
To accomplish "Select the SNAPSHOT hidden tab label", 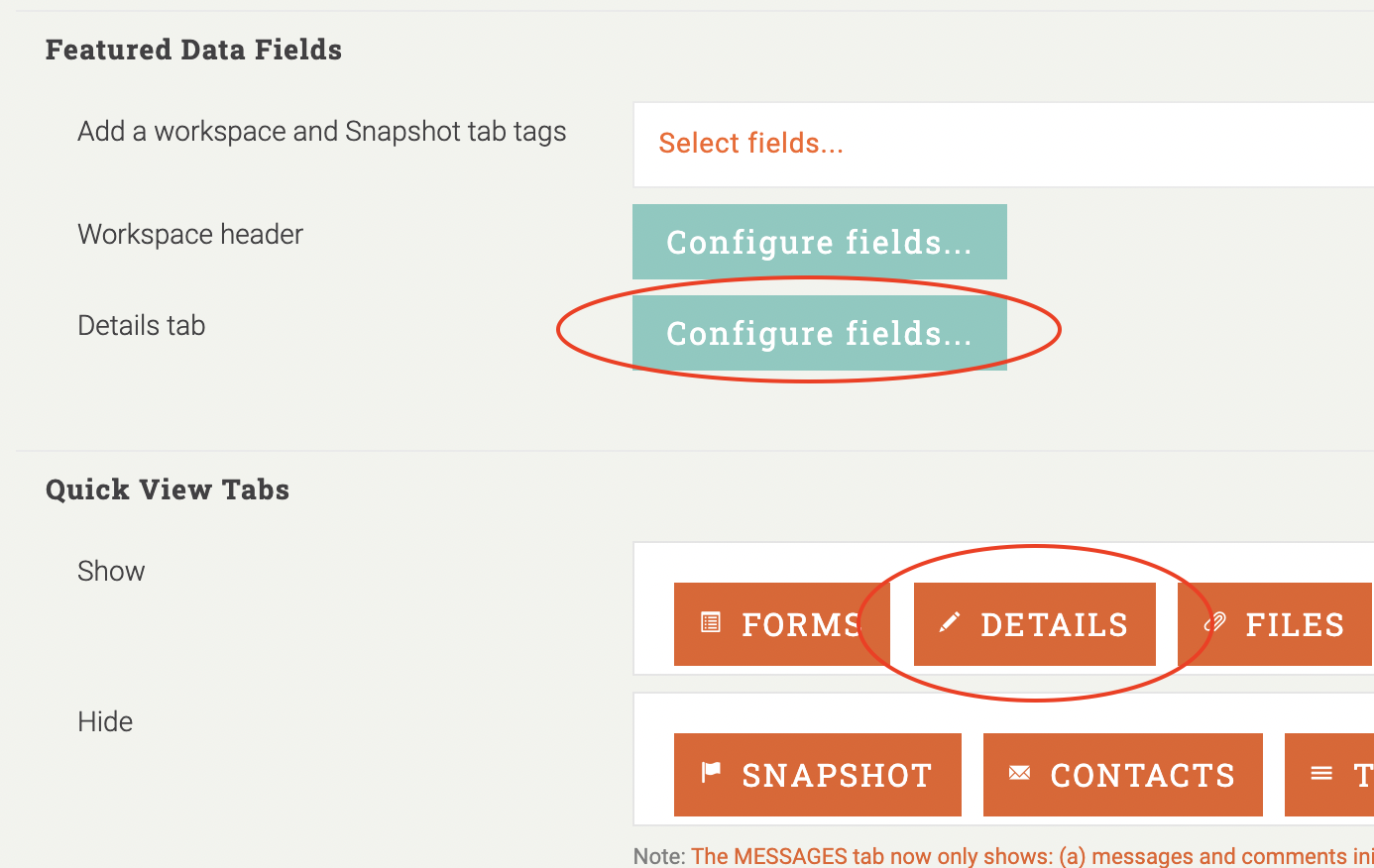I will pos(837,776).
